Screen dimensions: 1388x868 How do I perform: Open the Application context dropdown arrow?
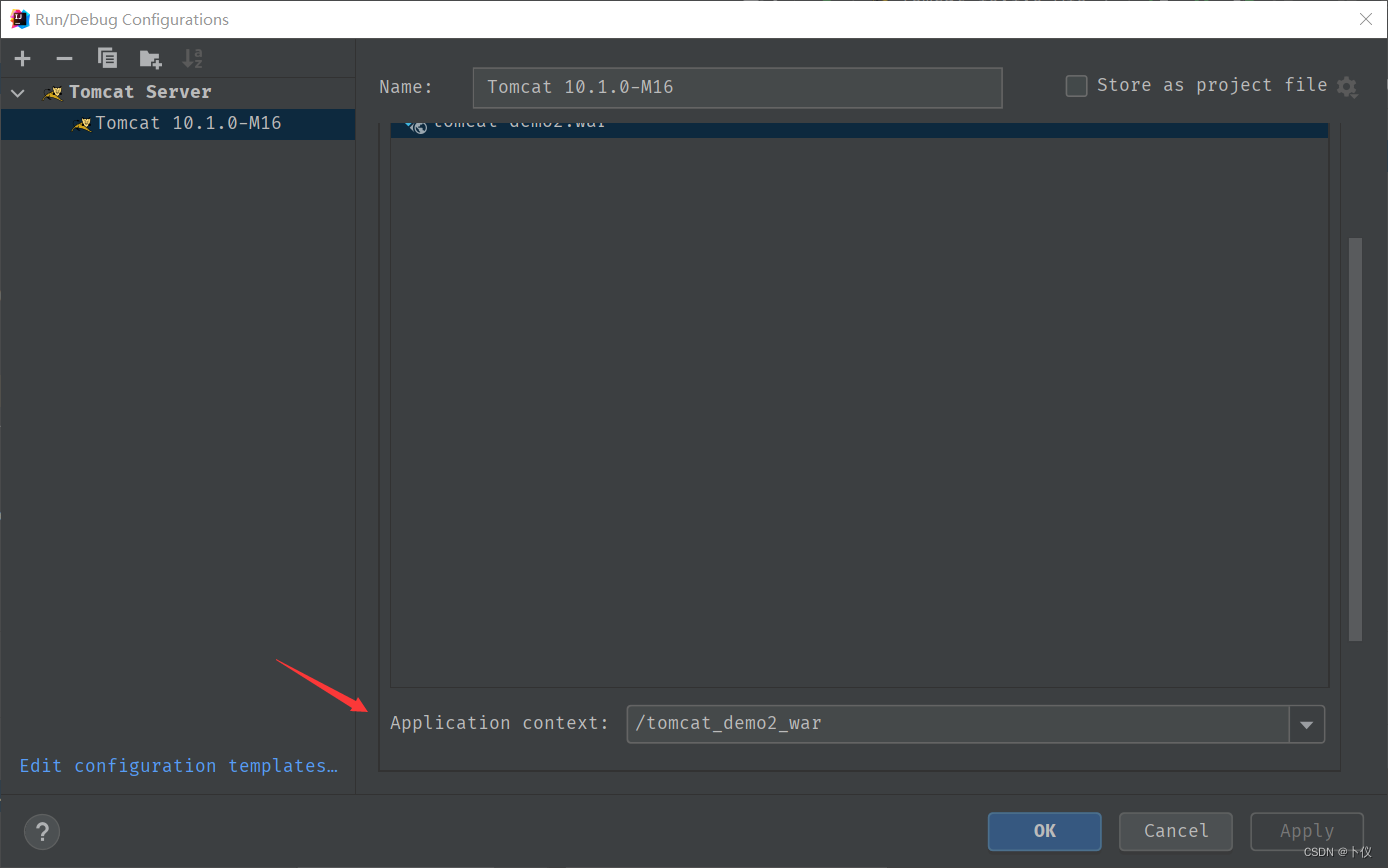pos(1307,724)
